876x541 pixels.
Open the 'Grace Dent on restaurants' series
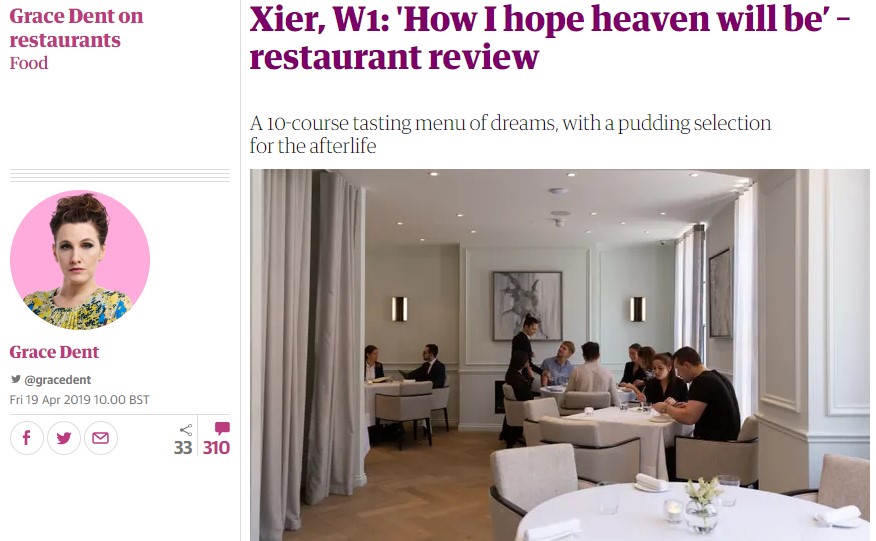[x=76, y=28]
